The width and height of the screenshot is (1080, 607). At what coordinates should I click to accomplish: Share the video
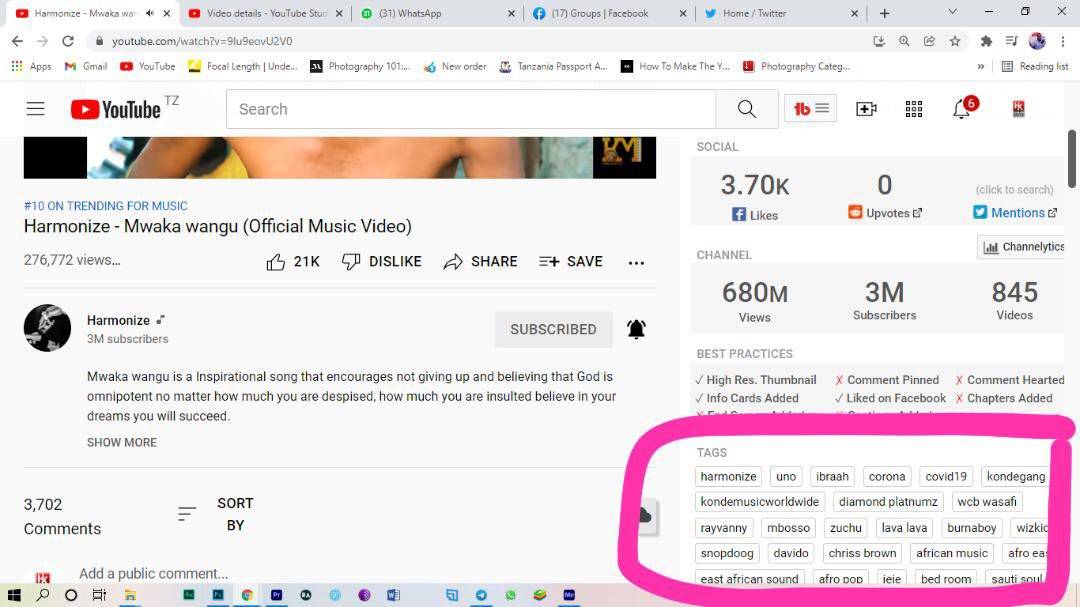pos(481,262)
